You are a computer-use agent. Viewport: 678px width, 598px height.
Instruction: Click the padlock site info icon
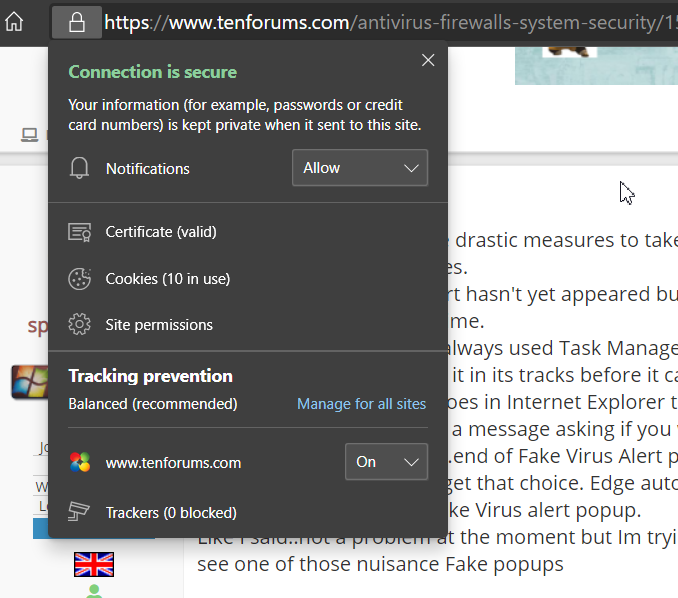pos(77,21)
